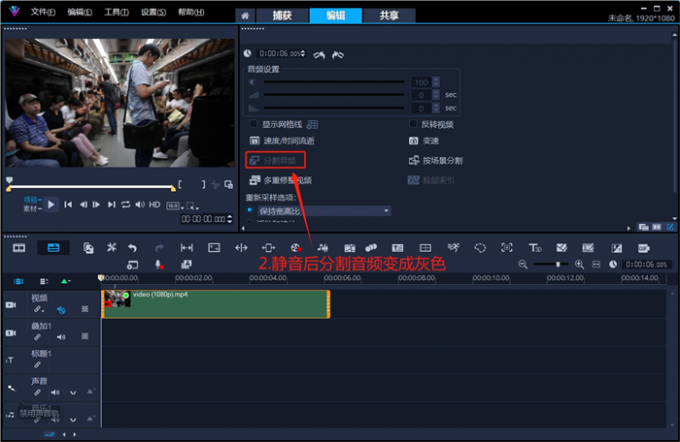This screenshot has width=680, height=442.
Task: Click the timeline zoom level slider
Action: 550,264
